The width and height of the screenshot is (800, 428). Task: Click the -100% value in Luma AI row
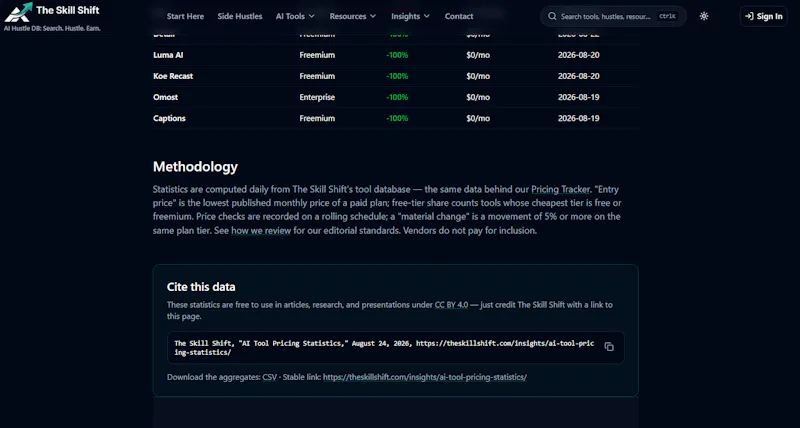[397, 55]
